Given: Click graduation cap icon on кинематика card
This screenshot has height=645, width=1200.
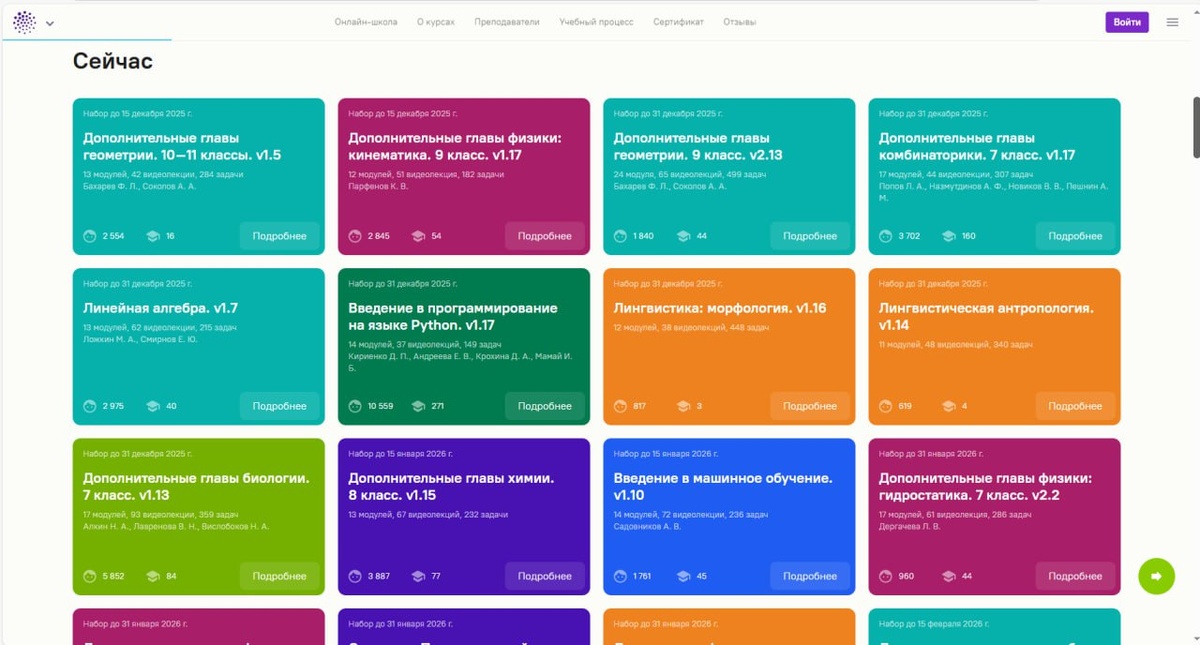Looking at the screenshot, I should pyautogui.click(x=418, y=236).
